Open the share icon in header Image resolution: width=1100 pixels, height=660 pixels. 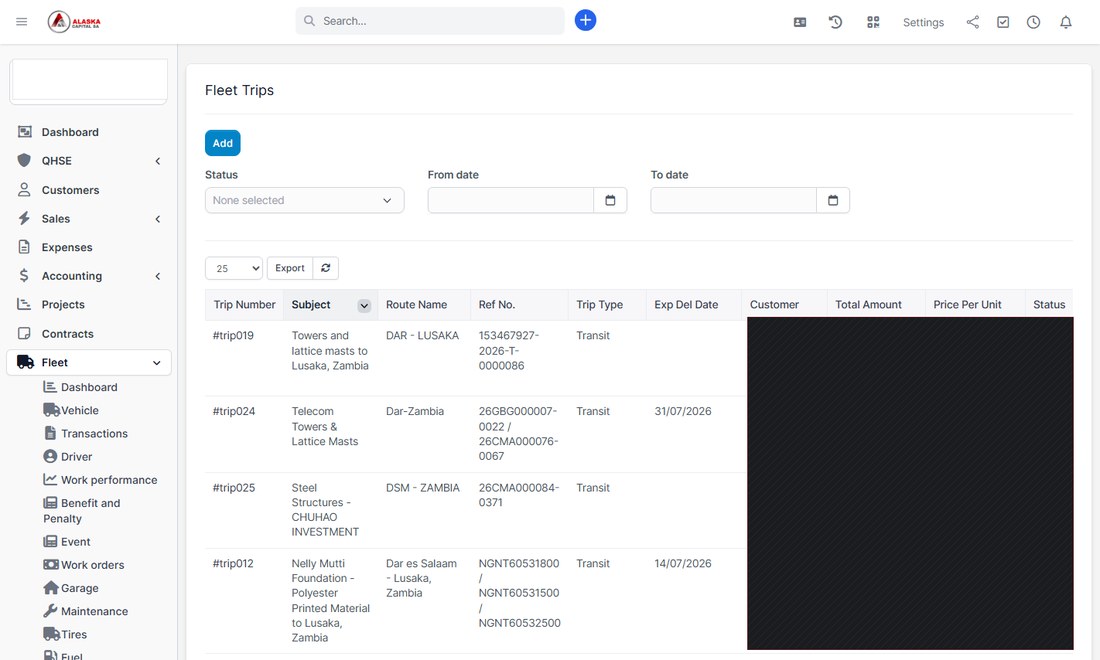click(x=972, y=22)
